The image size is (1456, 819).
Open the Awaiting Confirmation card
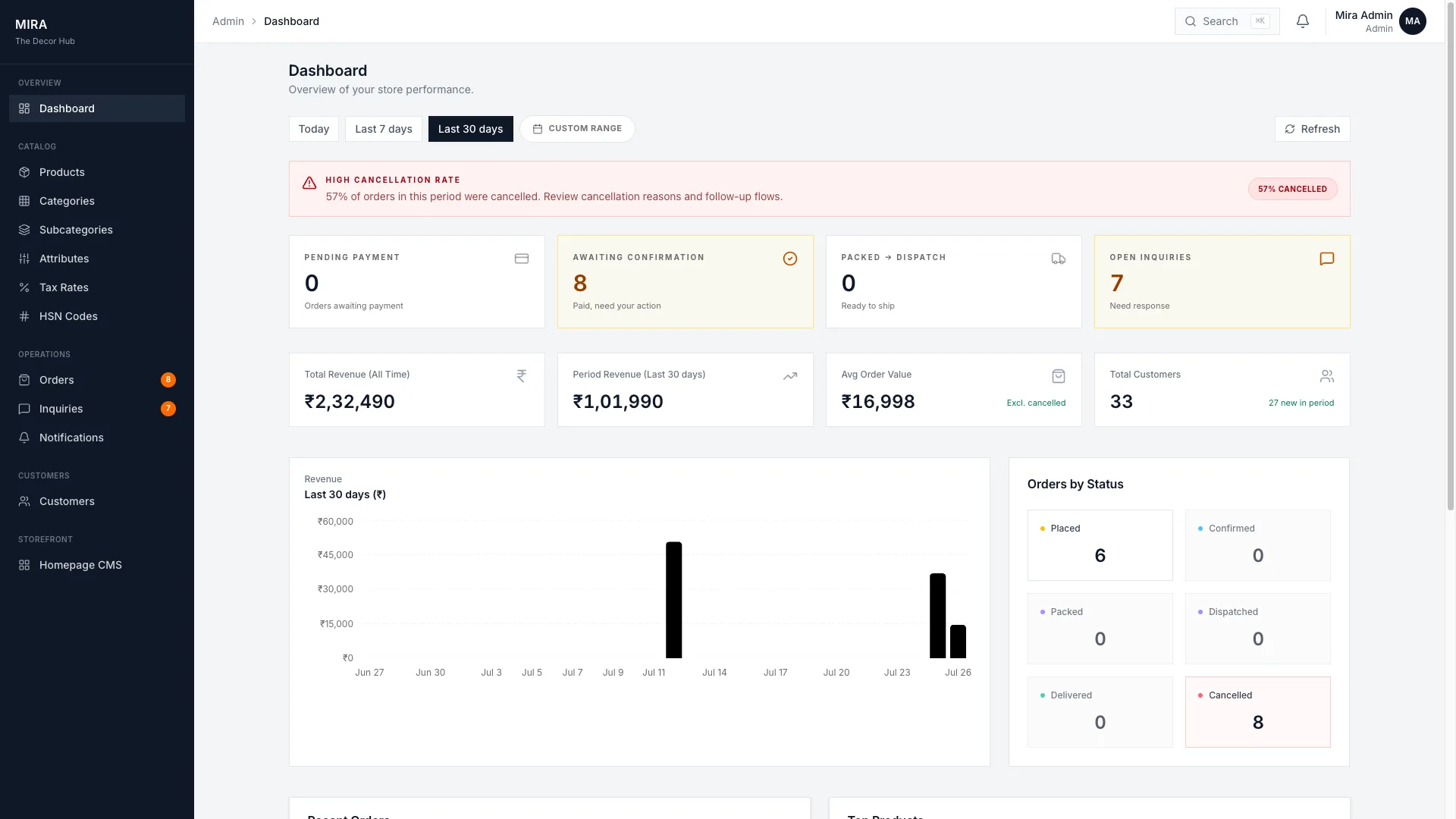coord(685,281)
